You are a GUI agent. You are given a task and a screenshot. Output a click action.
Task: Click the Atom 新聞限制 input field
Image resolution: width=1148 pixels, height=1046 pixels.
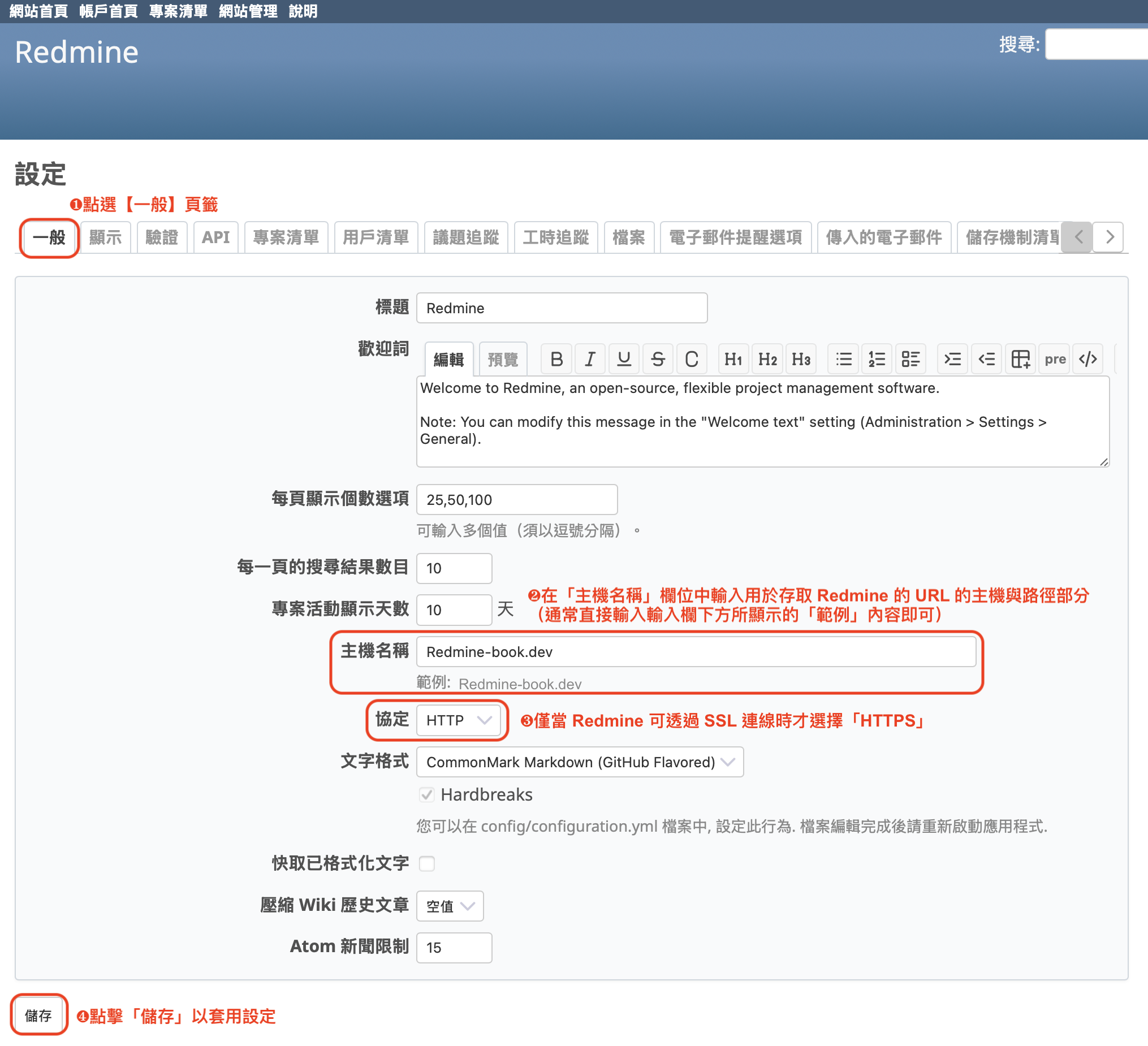tap(454, 948)
